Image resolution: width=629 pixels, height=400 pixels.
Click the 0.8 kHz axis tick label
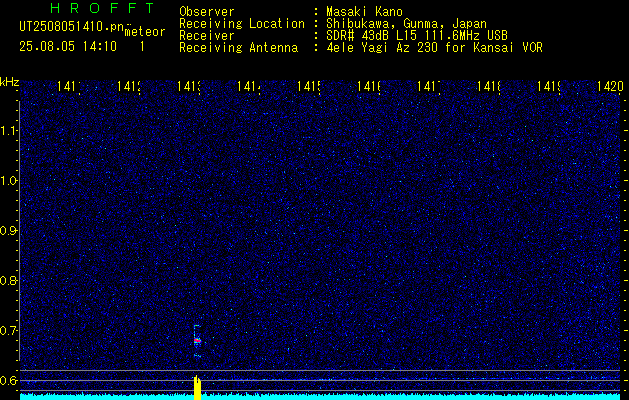pyautogui.click(x=8, y=280)
